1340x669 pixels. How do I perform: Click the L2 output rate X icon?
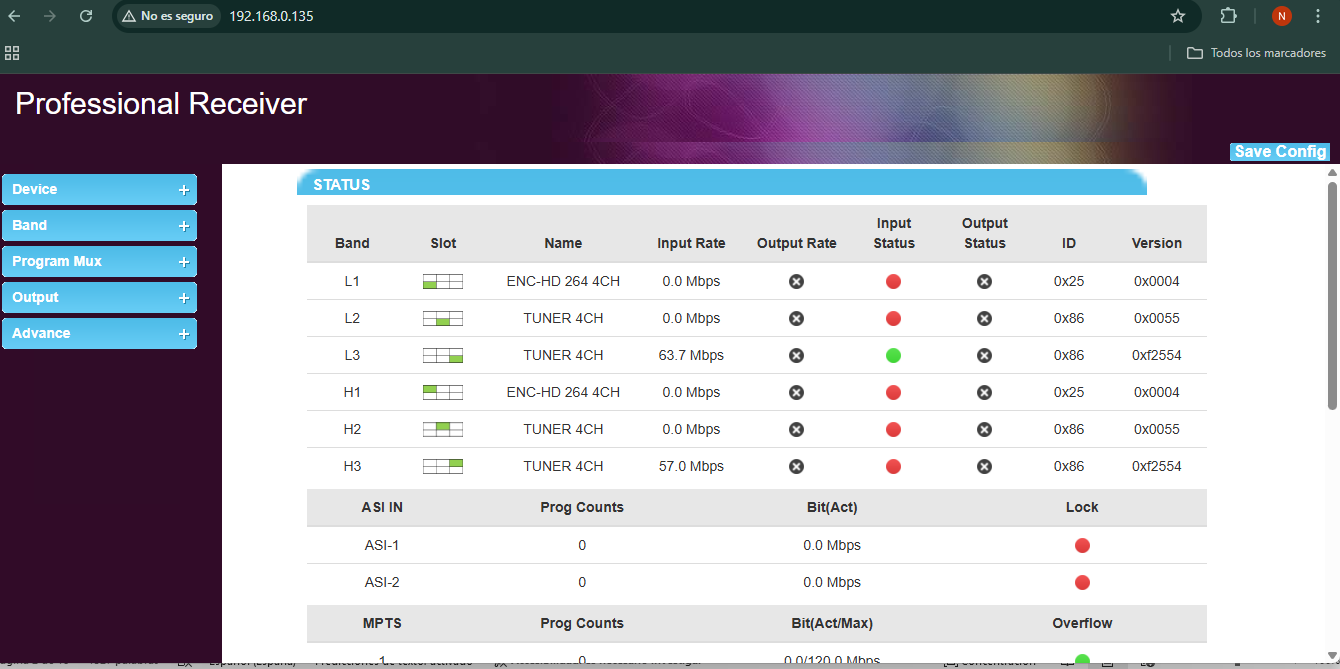[796, 319]
